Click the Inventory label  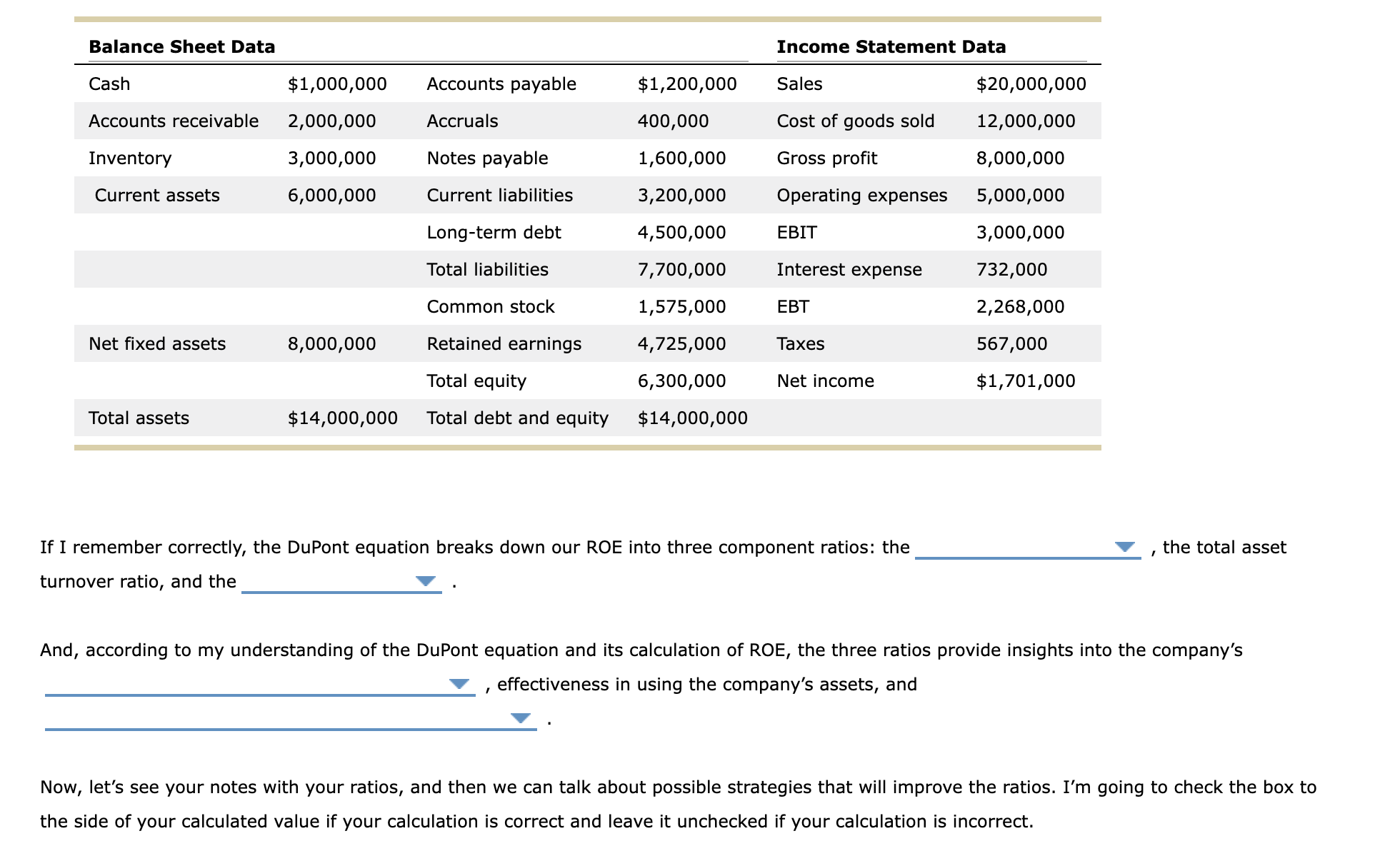pos(130,158)
